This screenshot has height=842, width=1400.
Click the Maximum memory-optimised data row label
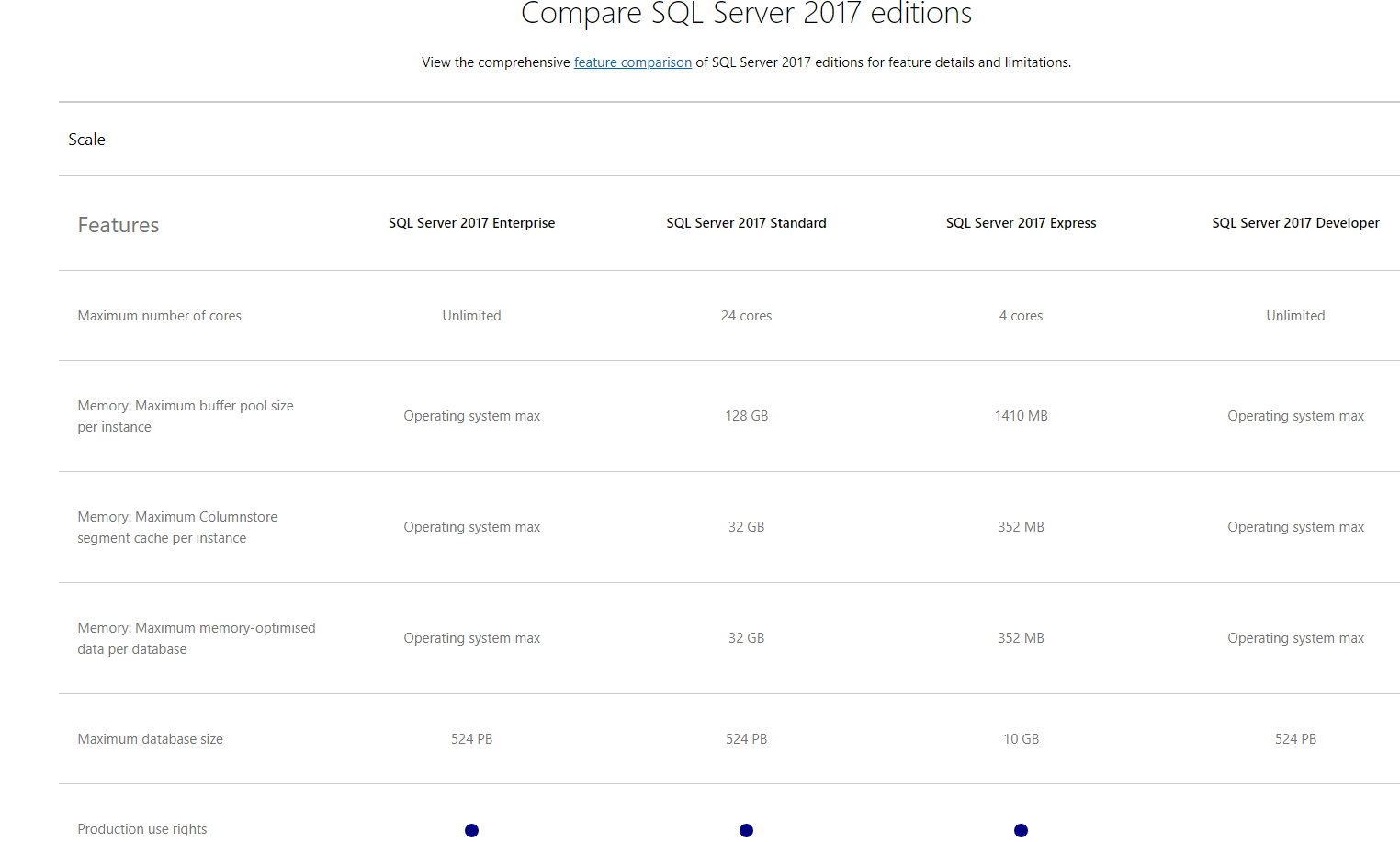coord(196,638)
